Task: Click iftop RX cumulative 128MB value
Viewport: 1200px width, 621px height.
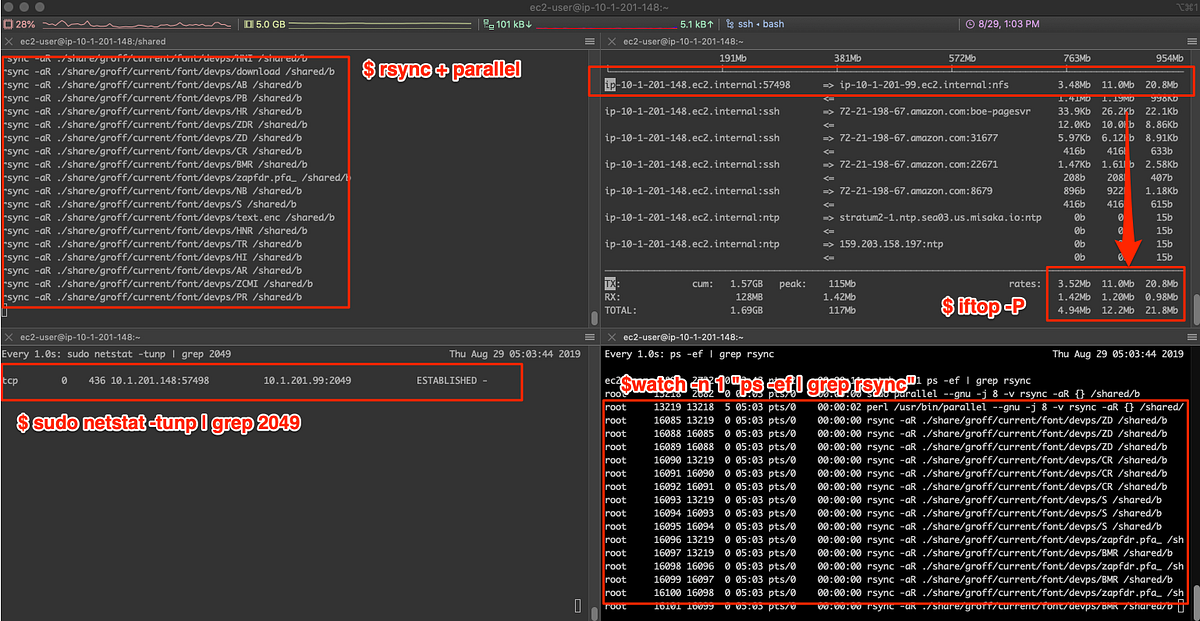Action: click(x=749, y=297)
